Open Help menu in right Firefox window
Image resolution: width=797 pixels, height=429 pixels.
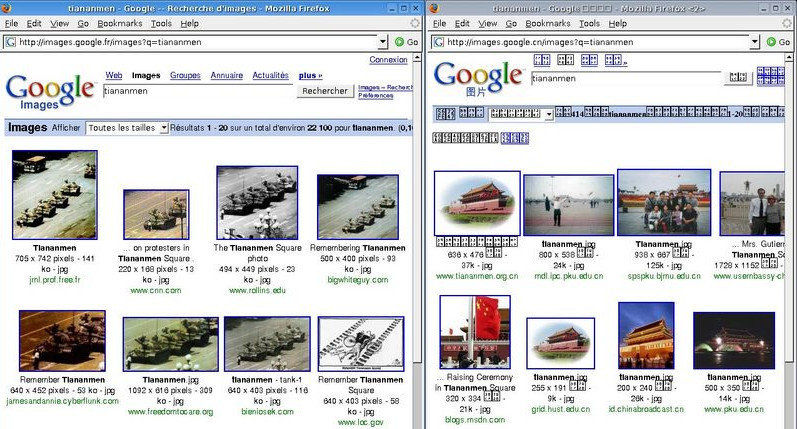pyautogui.click(x=618, y=23)
